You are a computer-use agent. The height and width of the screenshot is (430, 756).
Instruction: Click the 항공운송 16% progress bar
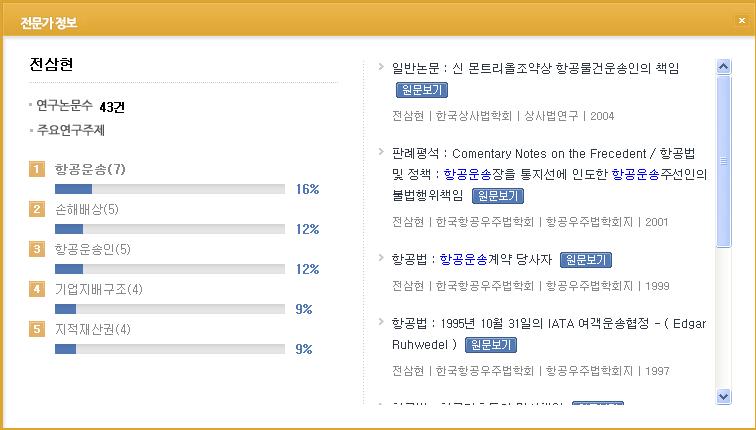point(170,189)
